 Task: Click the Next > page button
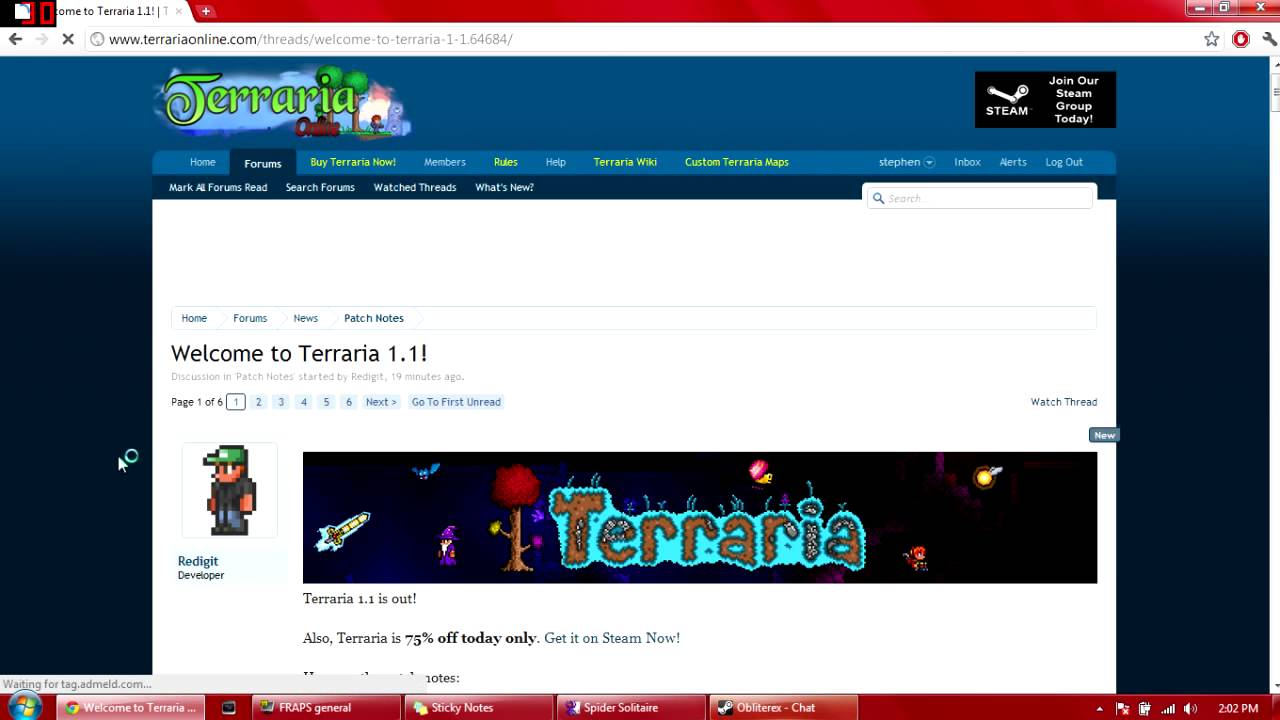pyautogui.click(x=381, y=402)
